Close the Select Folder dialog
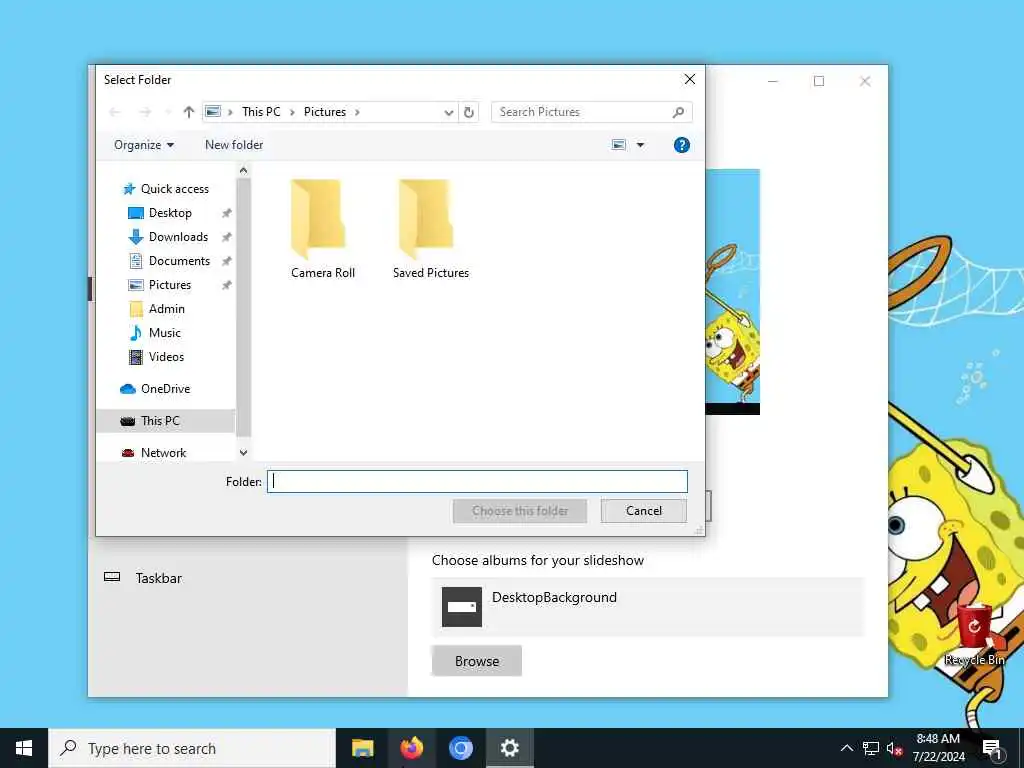Screen dimensions: 1024x768 pyautogui.click(x=690, y=79)
